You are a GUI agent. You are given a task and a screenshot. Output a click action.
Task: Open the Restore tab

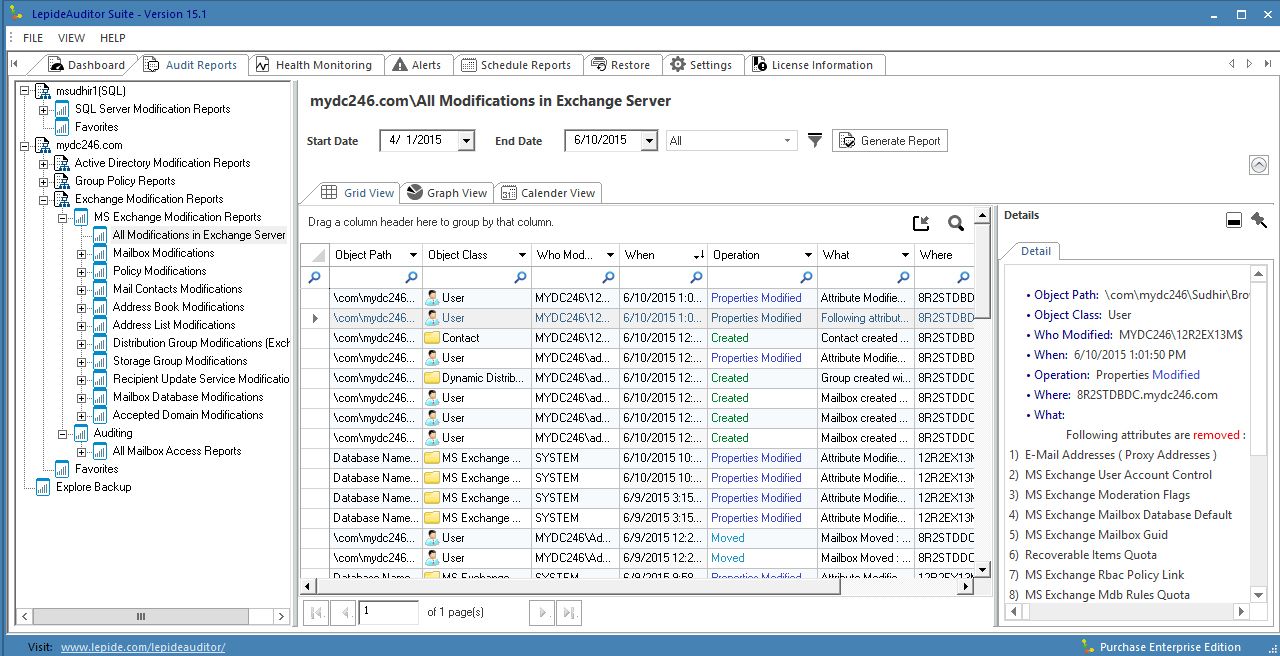tap(621, 65)
